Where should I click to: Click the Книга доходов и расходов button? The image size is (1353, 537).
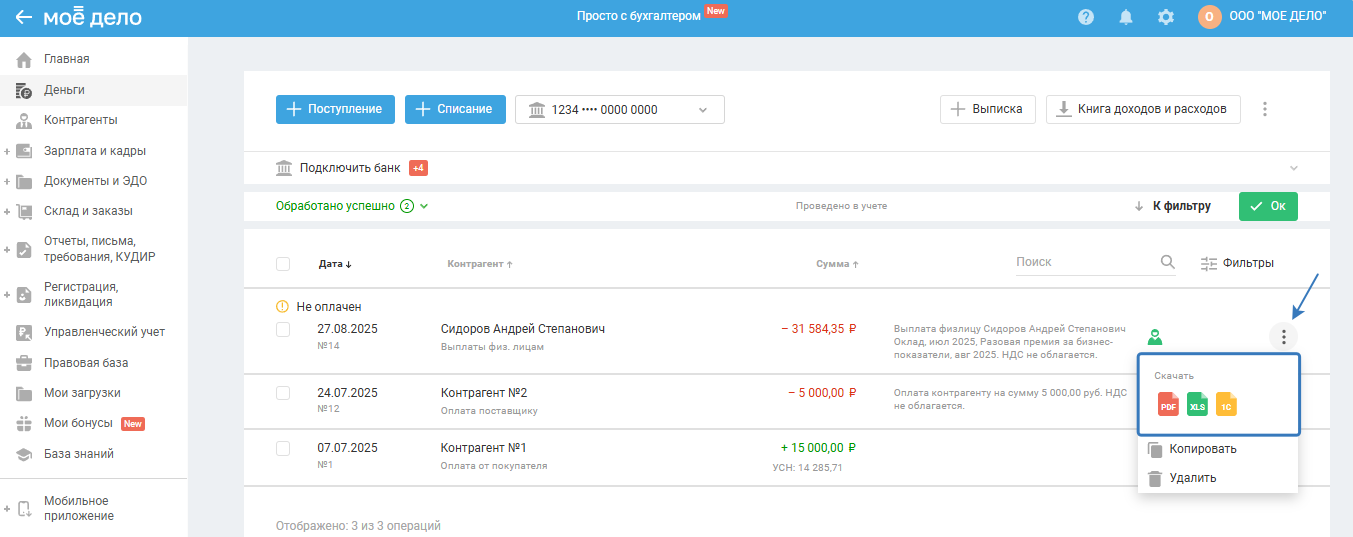[1142, 109]
